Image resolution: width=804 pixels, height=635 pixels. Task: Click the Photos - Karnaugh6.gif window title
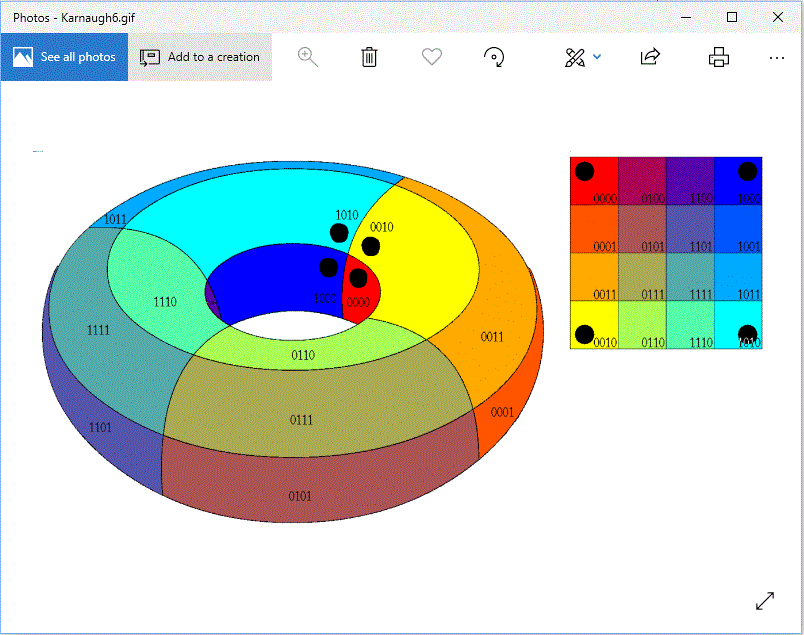(x=74, y=17)
